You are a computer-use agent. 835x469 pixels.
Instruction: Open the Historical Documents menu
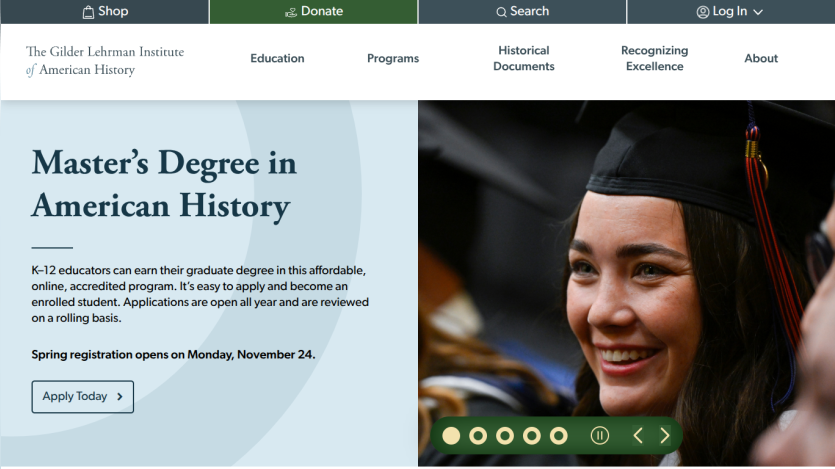pos(523,59)
